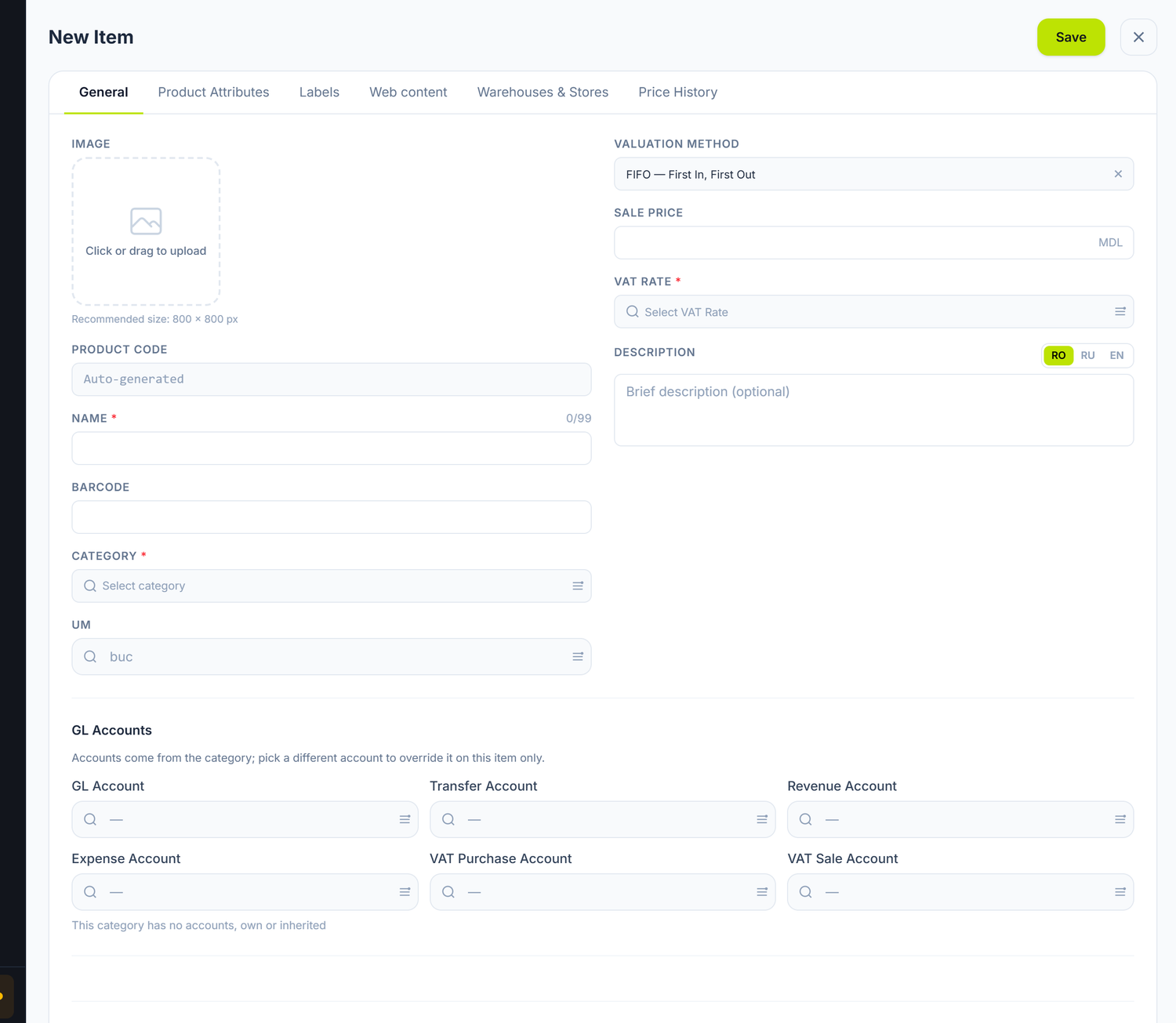This screenshot has height=1023, width=1176.
Task: Open the Transfer Account list icon
Action: click(762, 819)
